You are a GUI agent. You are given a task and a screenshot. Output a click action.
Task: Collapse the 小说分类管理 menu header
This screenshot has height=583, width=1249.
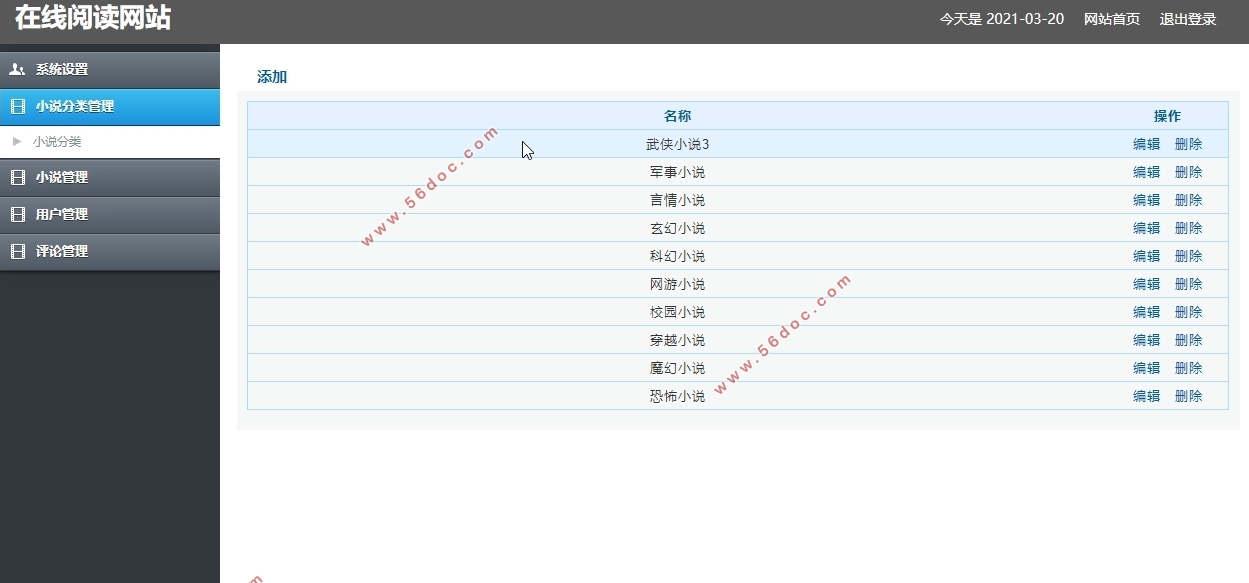tap(75, 106)
